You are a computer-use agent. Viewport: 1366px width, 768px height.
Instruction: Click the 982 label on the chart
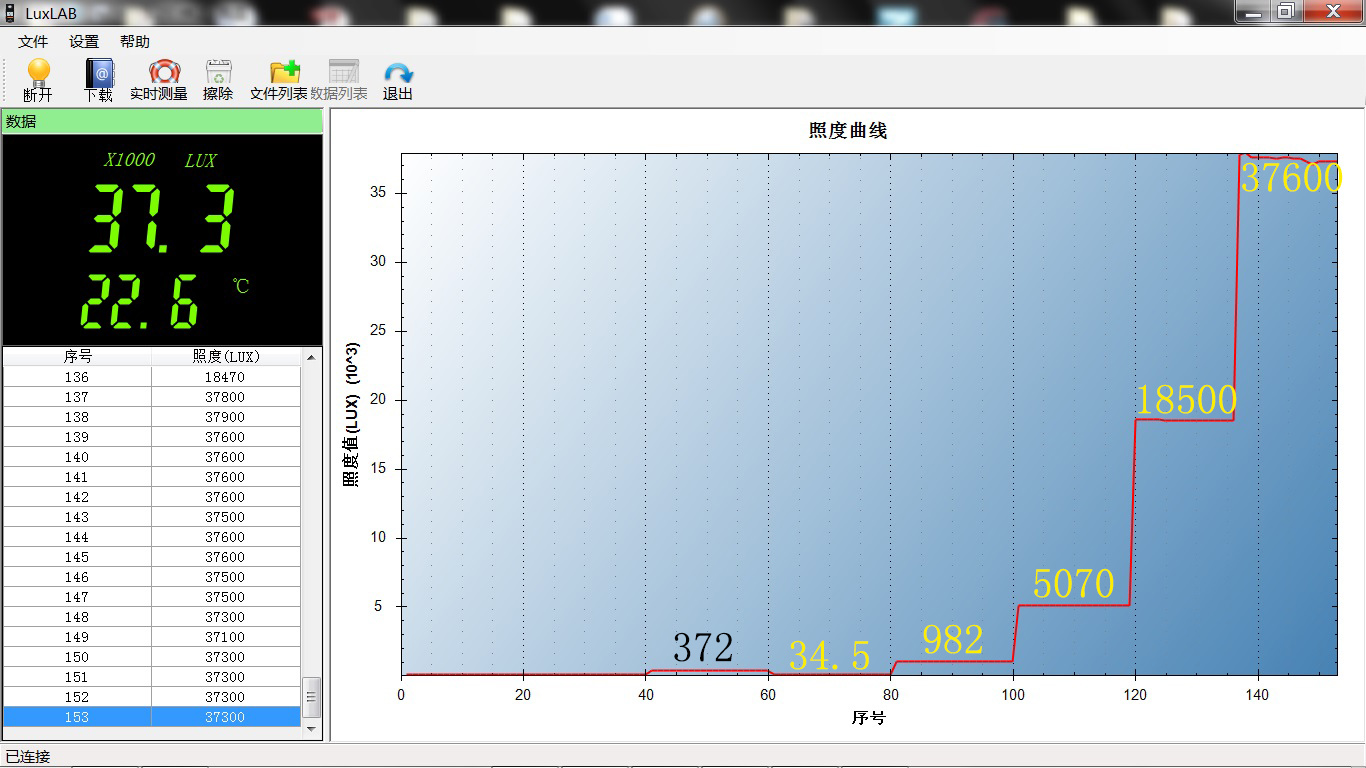[953, 640]
